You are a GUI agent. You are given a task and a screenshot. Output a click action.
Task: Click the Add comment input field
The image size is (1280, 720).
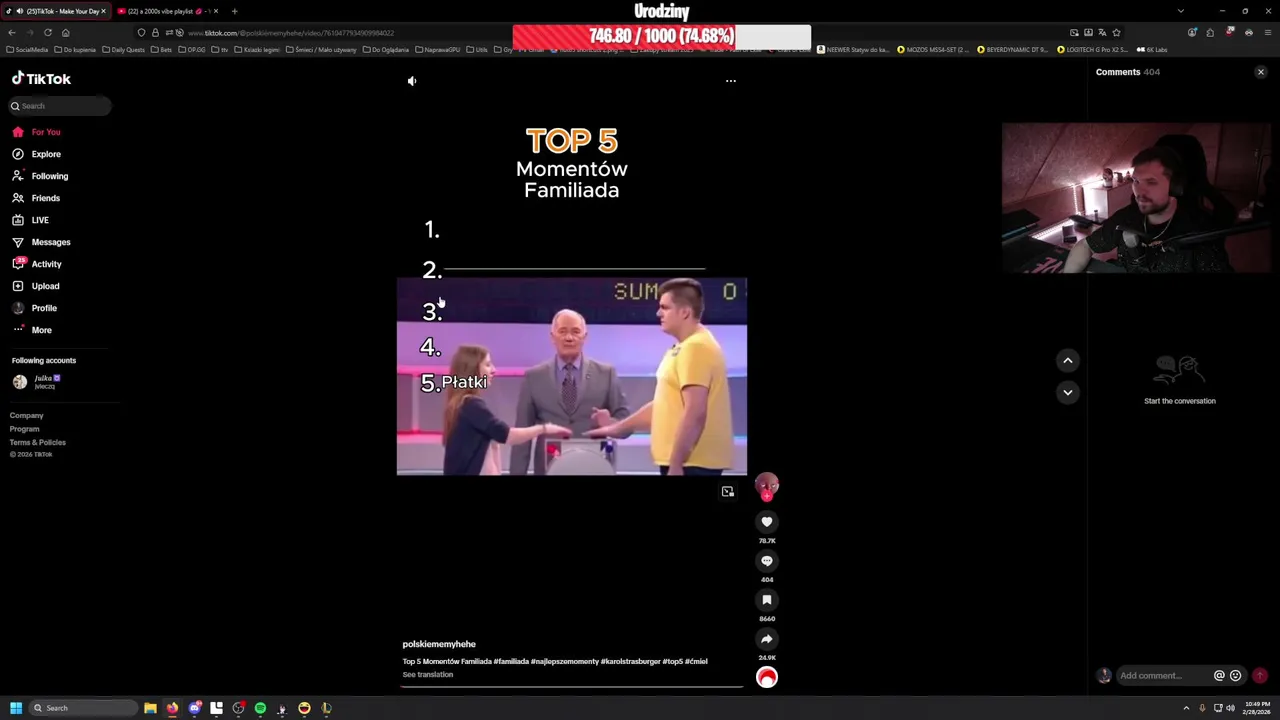click(1163, 676)
